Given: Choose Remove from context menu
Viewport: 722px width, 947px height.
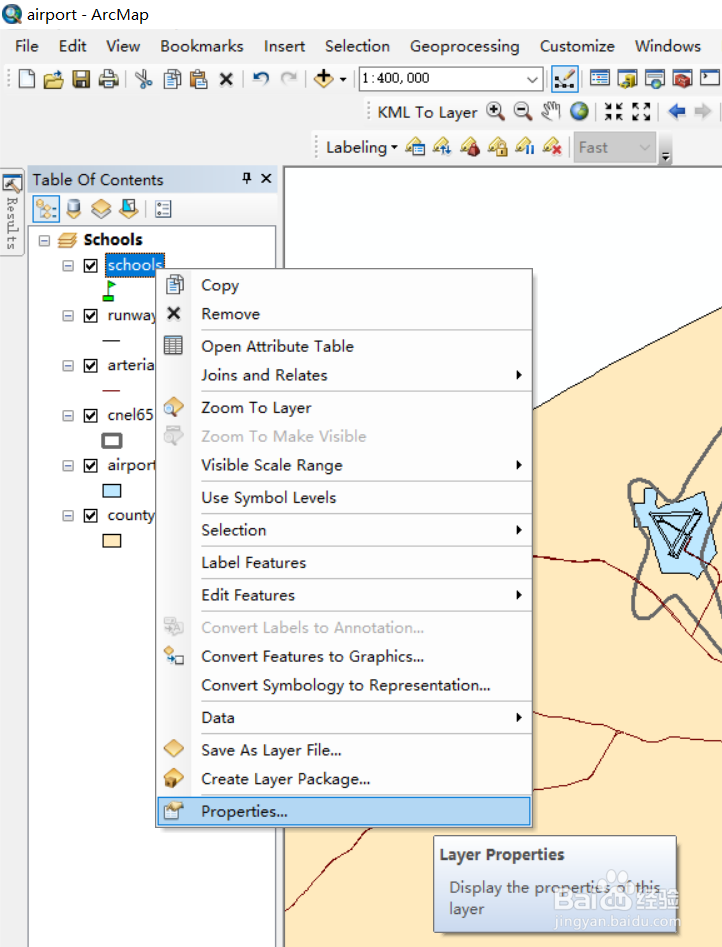Looking at the screenshot, I should point(344,314).
